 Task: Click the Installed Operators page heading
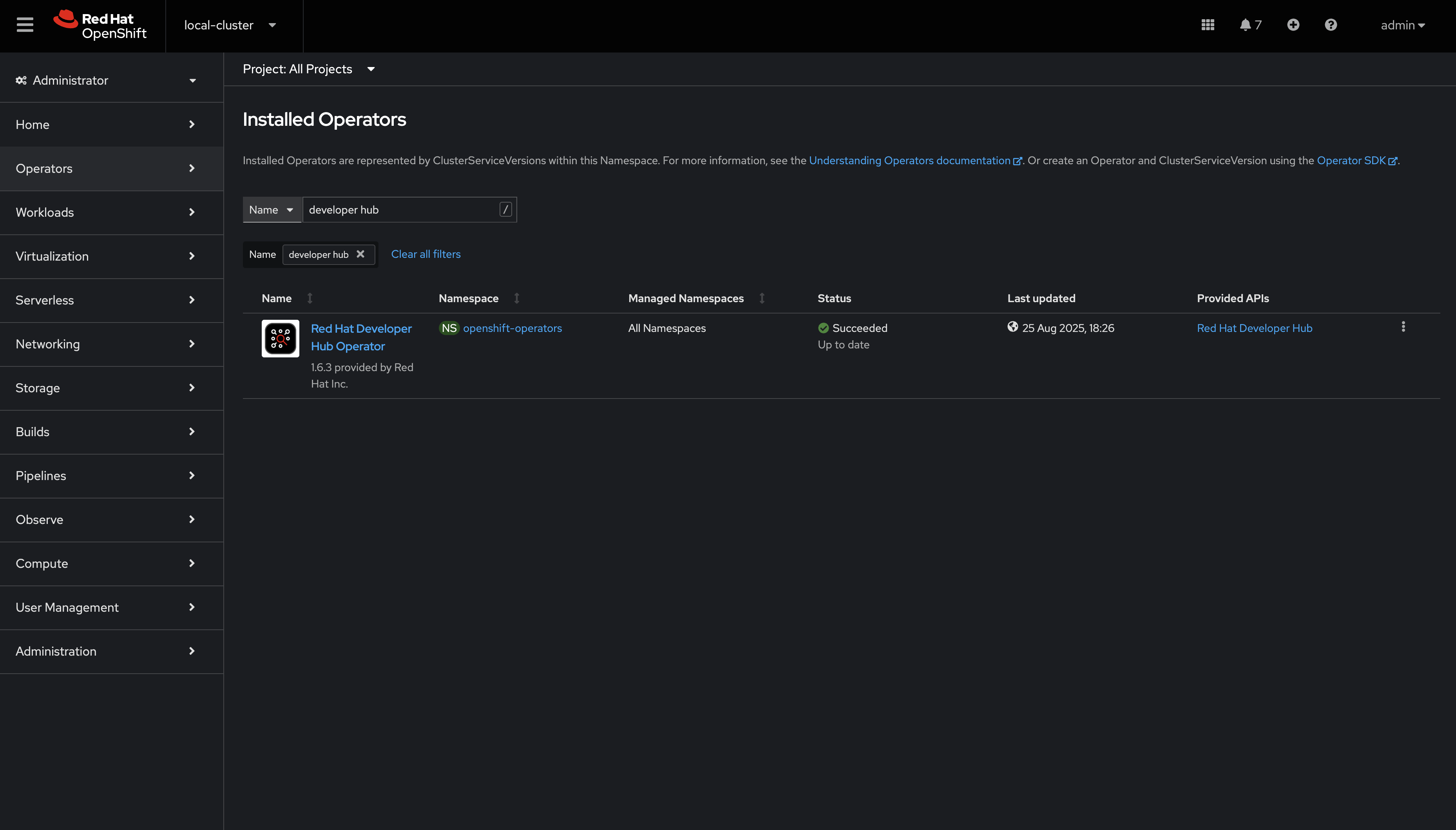click(x=324, y=119)
